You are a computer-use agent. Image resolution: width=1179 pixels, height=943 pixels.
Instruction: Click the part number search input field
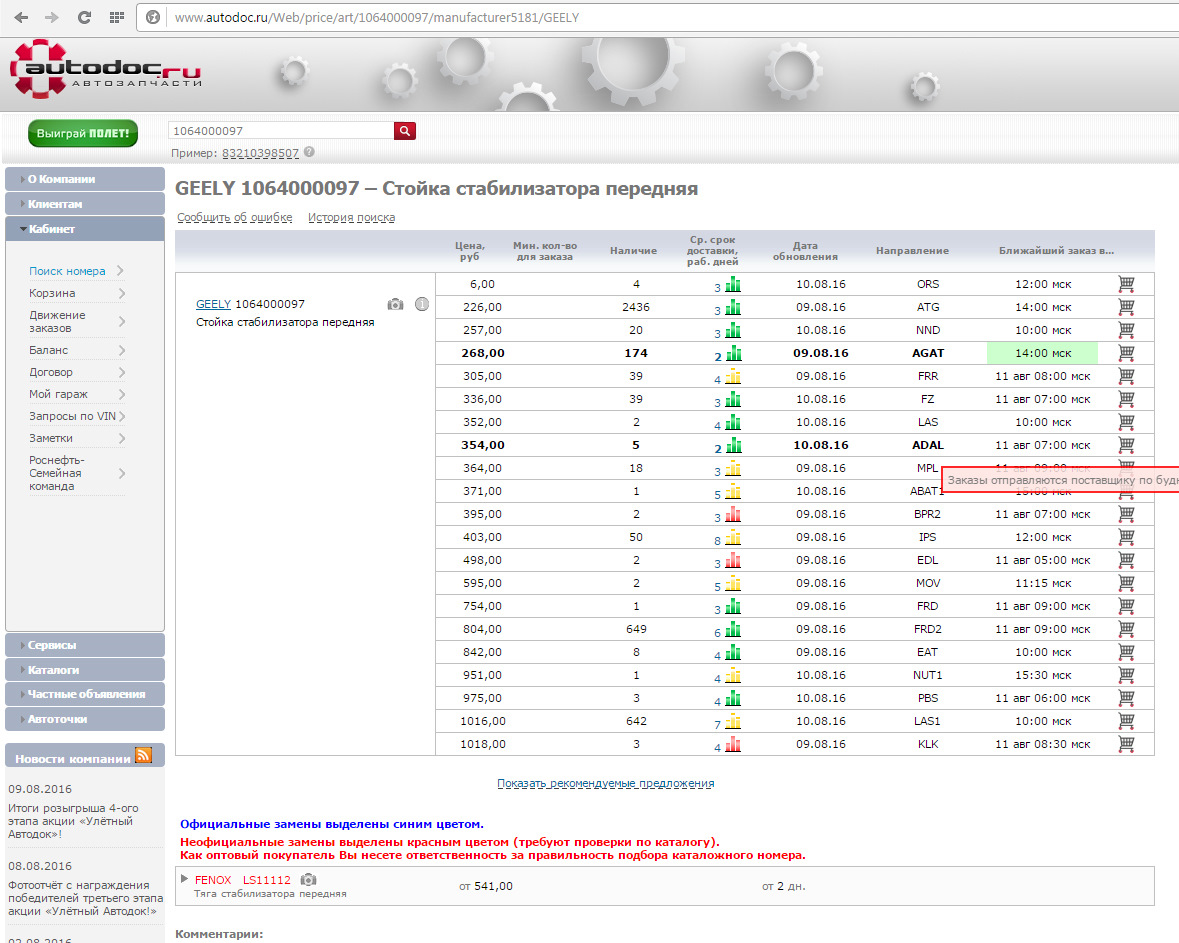[x=280, y=131]
